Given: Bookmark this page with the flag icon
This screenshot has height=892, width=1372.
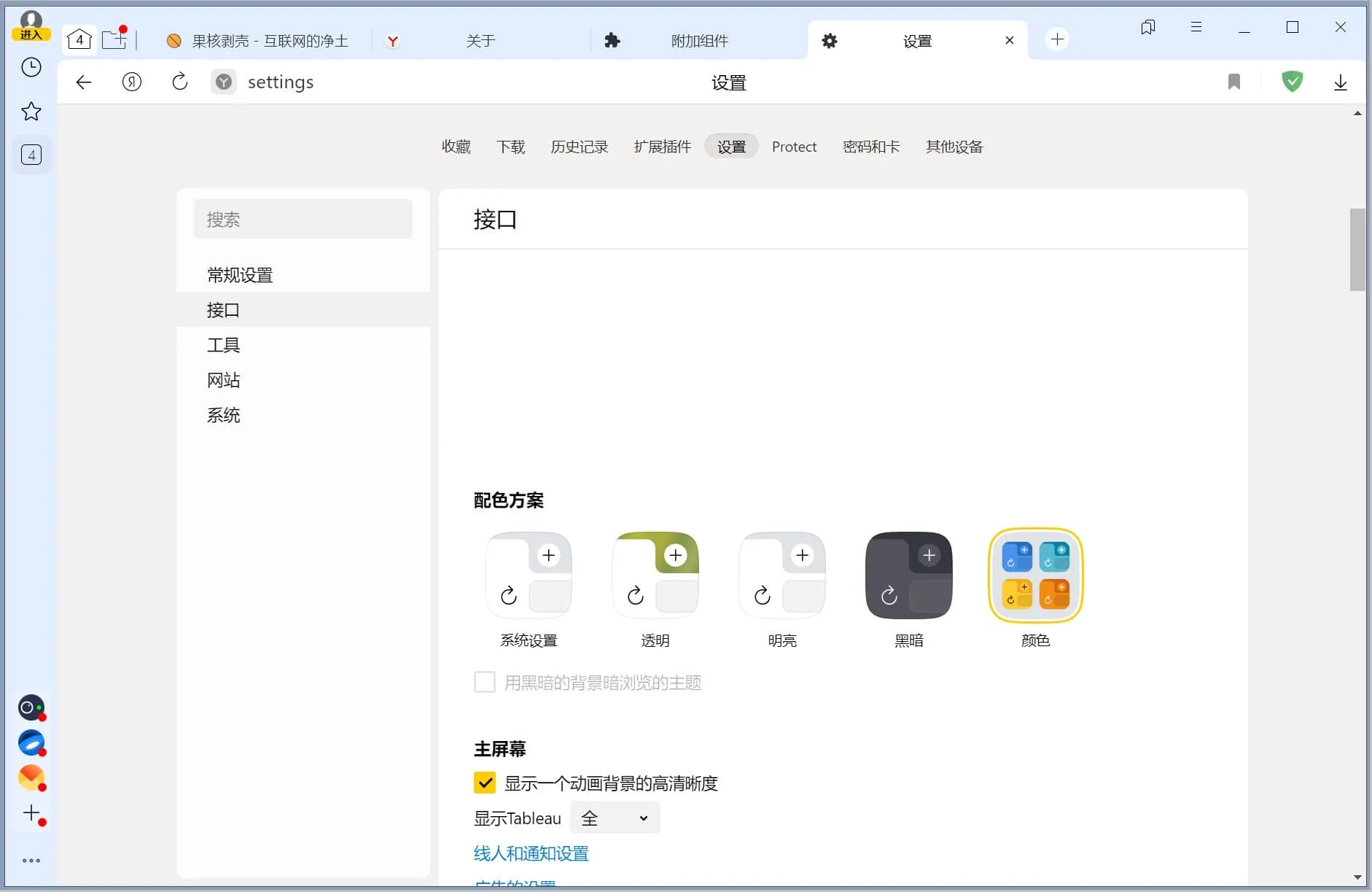Looking at the screenshot, I should point(1234,81).
